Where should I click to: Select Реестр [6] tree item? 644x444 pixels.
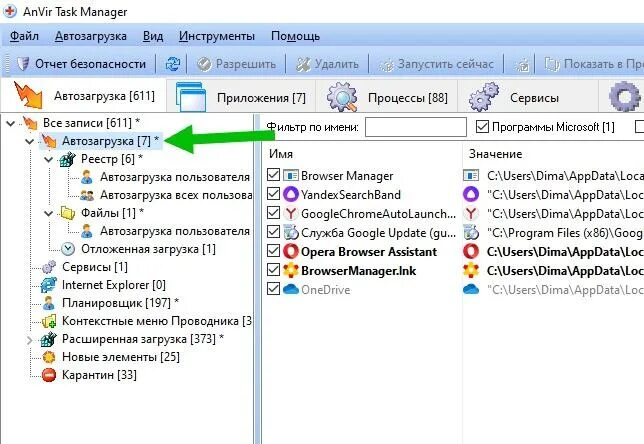tap(112, 159)
